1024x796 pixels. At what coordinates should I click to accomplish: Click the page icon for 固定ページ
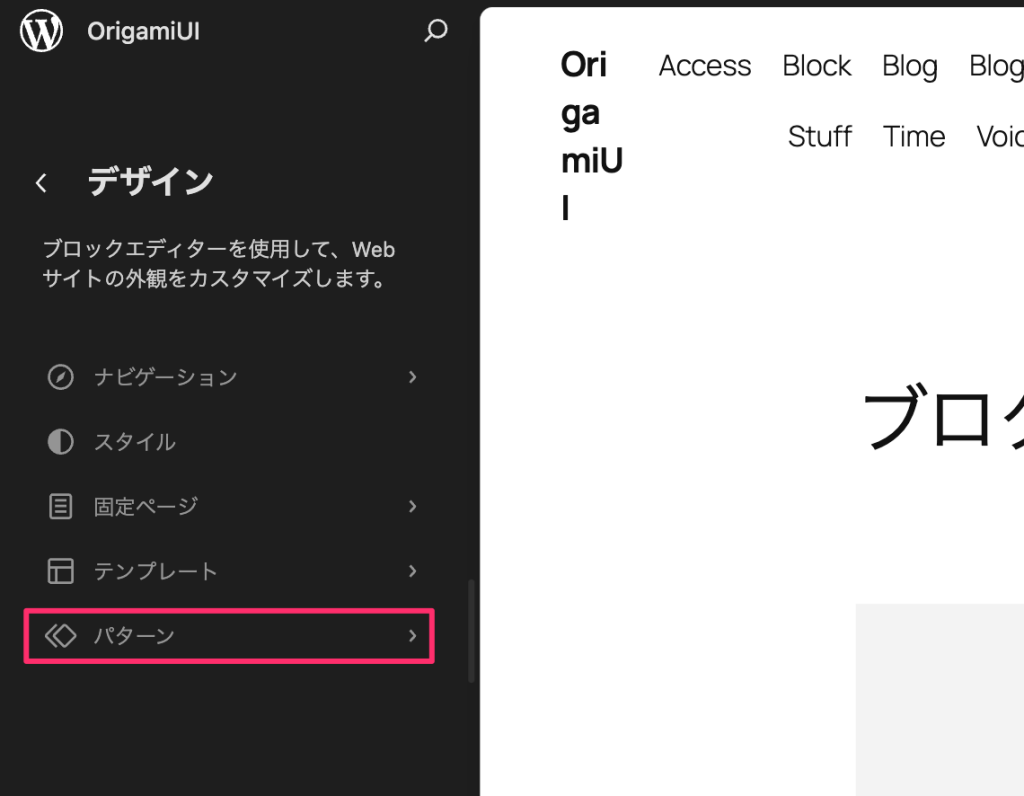tap(61, 506)
